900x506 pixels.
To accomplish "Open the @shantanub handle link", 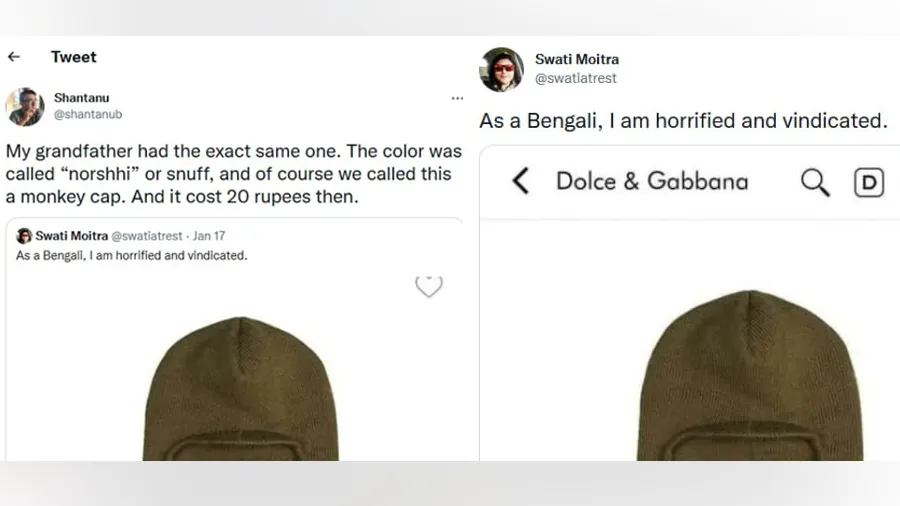I will pos(87,115).
